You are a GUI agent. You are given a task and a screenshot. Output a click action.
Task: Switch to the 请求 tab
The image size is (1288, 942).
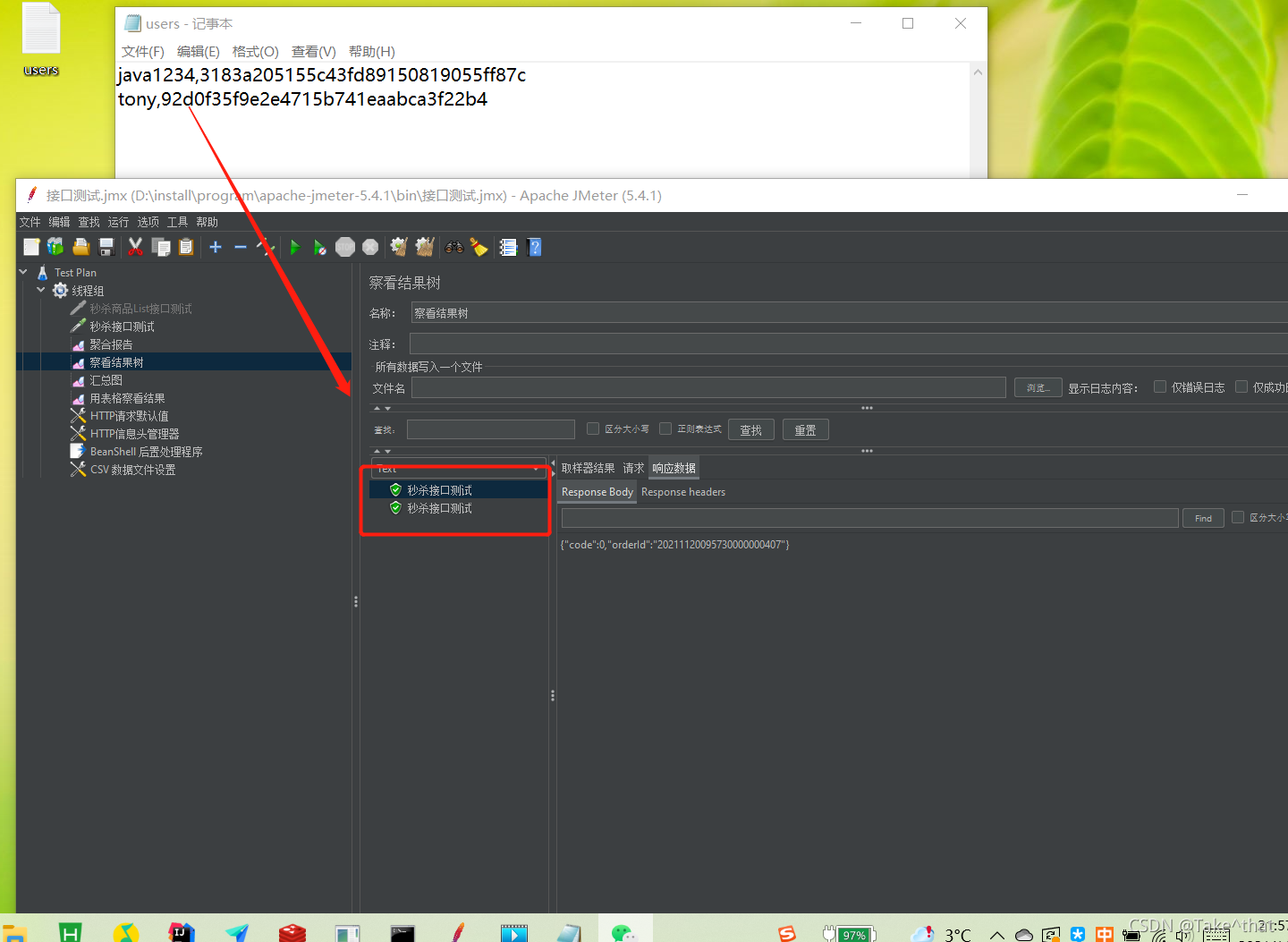point(633,468)
